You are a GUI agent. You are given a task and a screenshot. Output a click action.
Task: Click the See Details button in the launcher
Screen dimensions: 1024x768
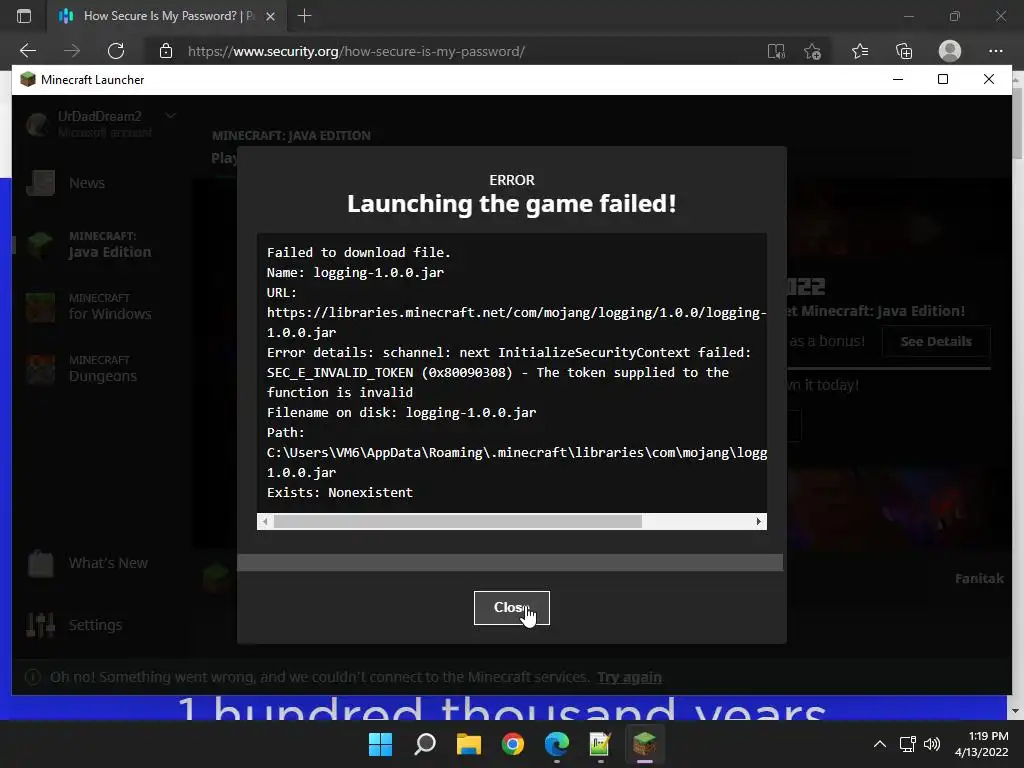(936, 342)
